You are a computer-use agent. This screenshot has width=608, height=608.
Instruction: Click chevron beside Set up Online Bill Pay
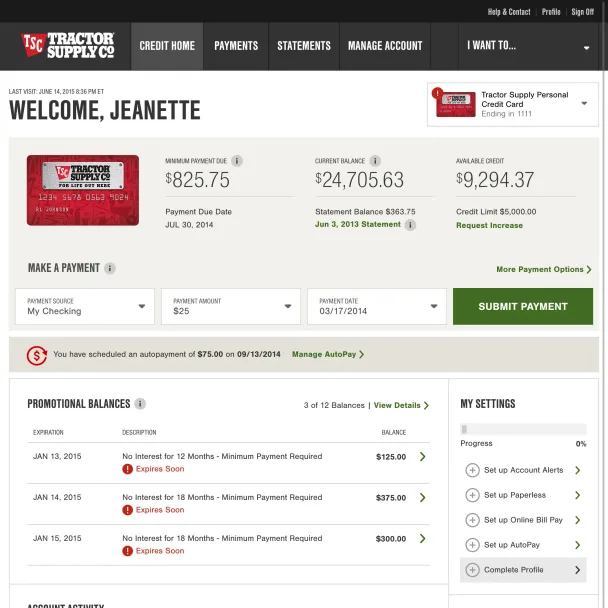pyautogui.click(x=578, y=520)
